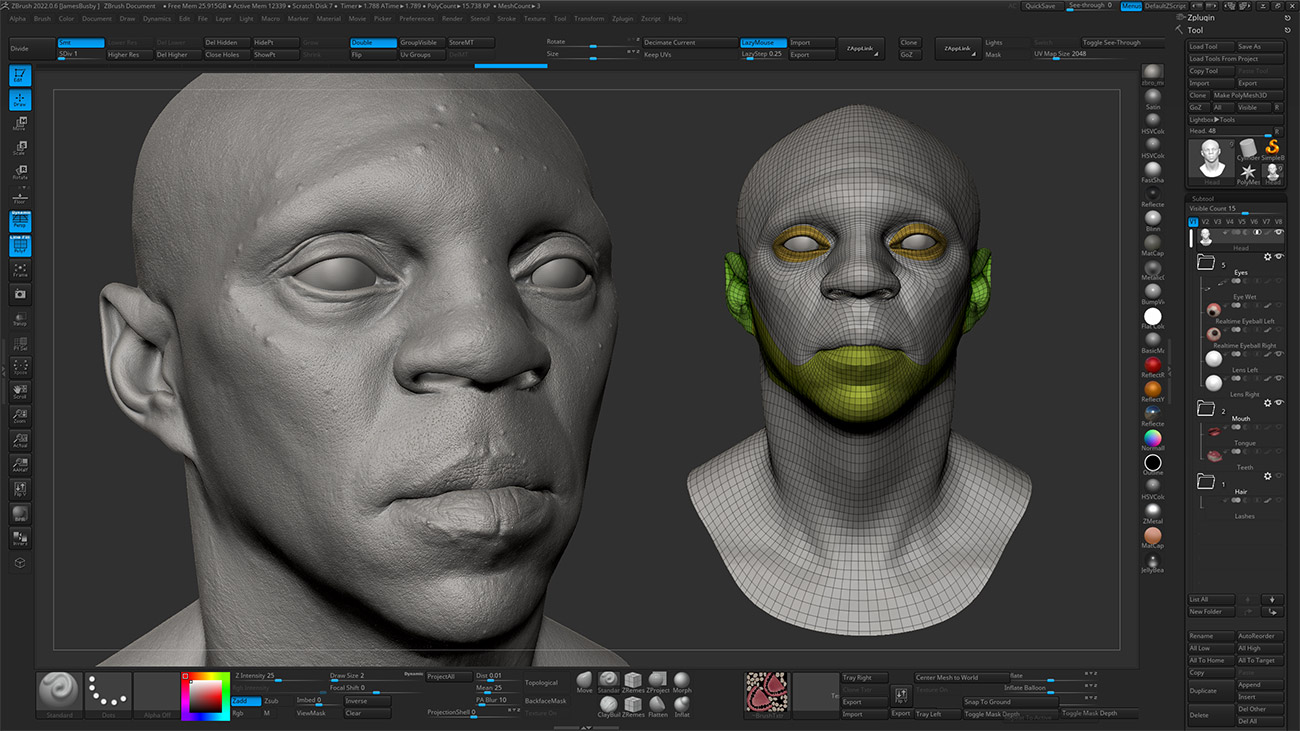Viewport: 1300px width, 731px height.
Task: Activate the Edit mode icon
Action: tap(20, 75)
